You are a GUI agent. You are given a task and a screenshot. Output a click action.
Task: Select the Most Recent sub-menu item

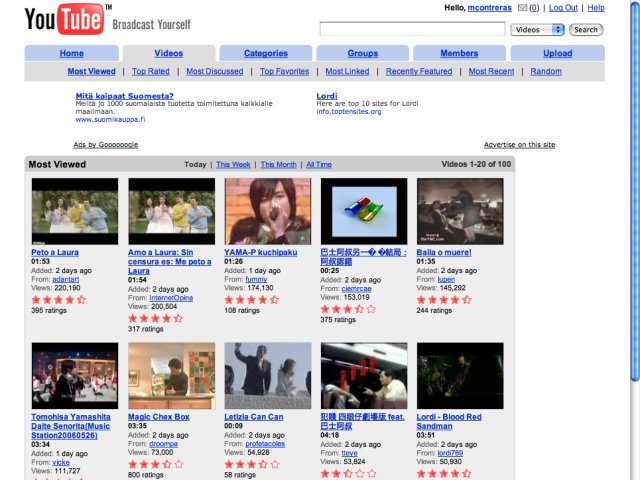coord(491,72)
